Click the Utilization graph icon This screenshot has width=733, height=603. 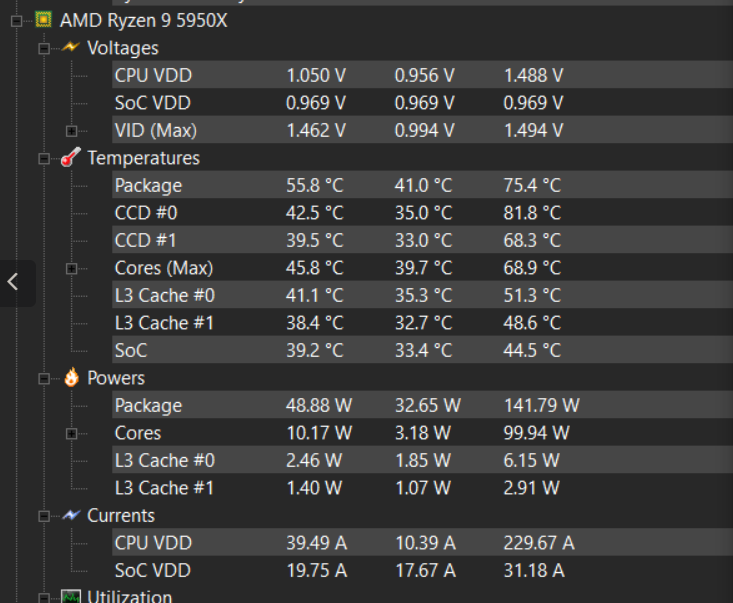coord(71,596)
